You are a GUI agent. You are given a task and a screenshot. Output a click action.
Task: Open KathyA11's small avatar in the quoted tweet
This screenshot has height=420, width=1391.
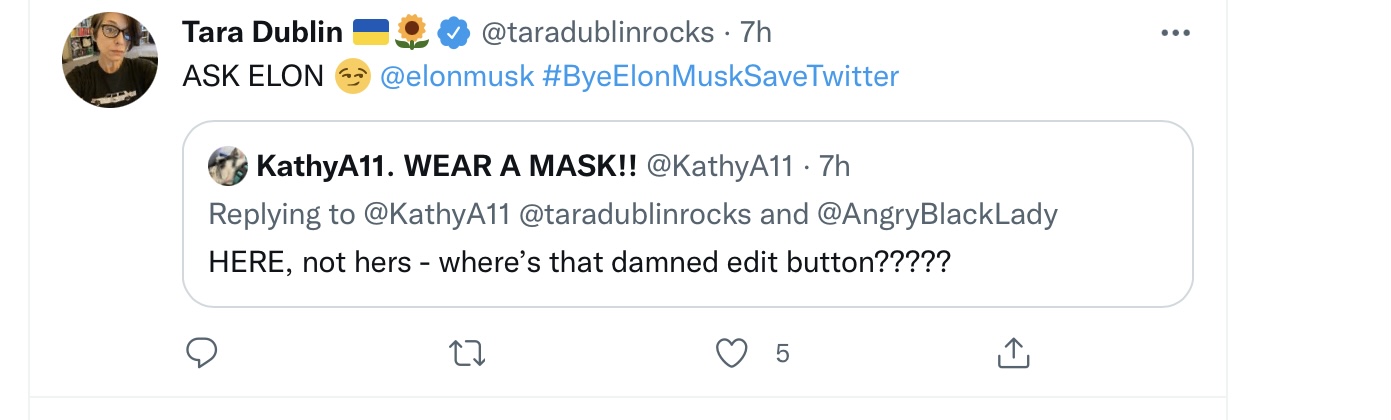click(x=228, y=166)
